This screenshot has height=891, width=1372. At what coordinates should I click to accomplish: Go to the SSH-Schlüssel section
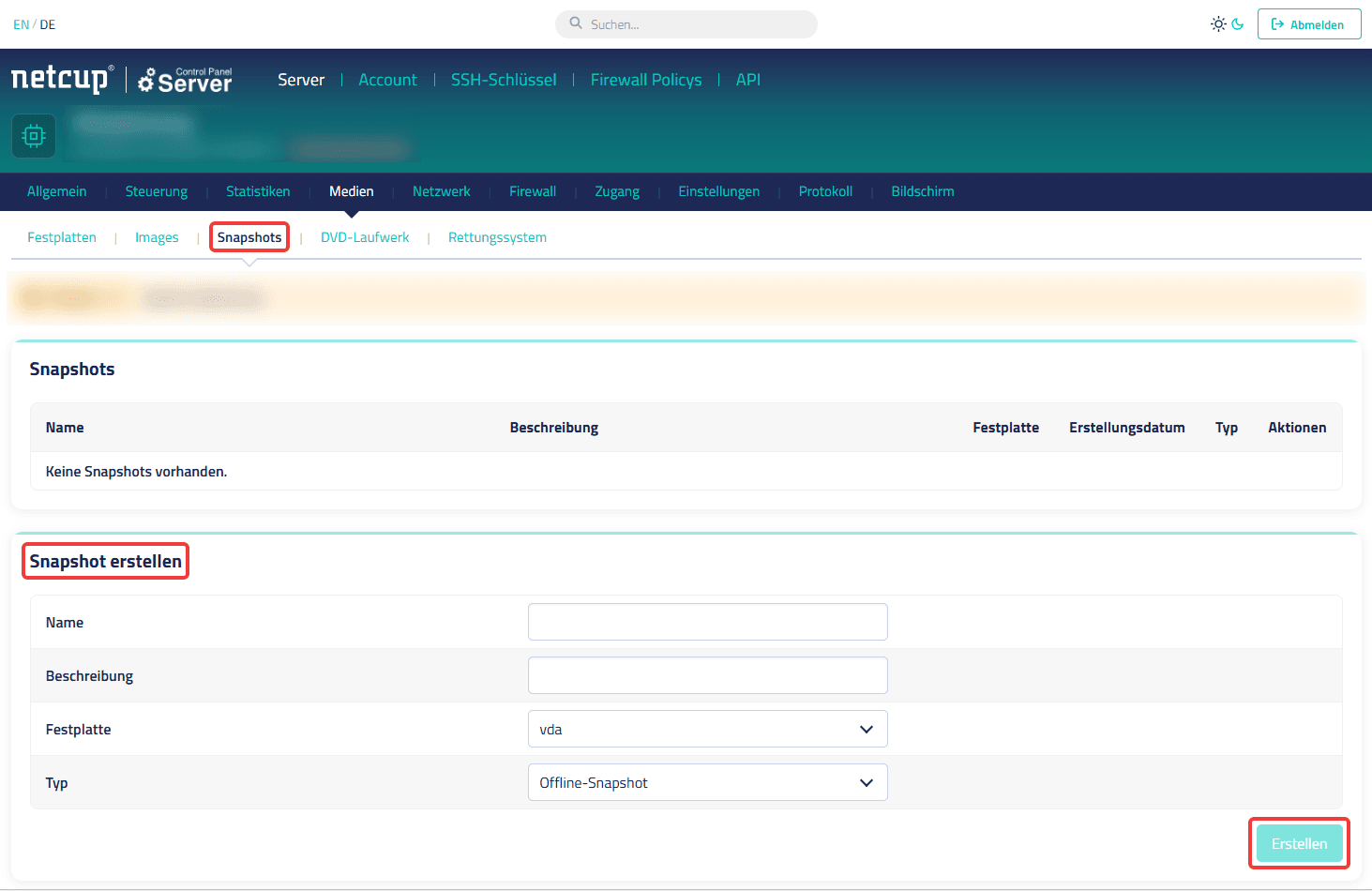504,80
